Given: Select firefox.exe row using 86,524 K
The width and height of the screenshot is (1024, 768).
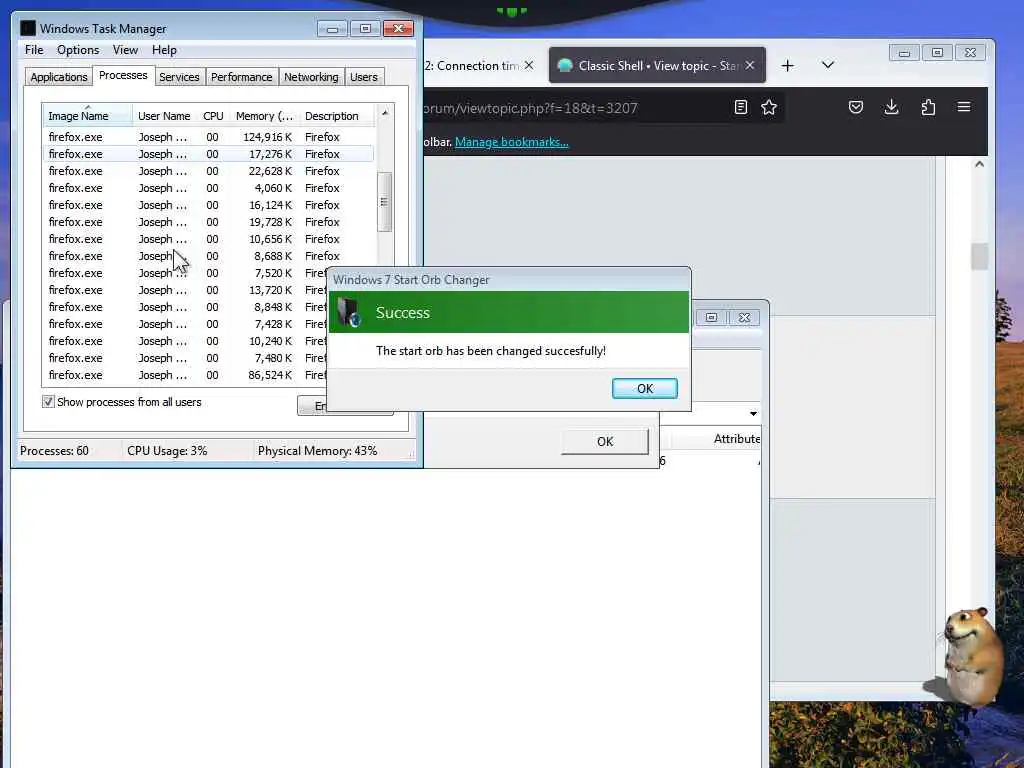Looking at the screenshot, I should point(185,375).
